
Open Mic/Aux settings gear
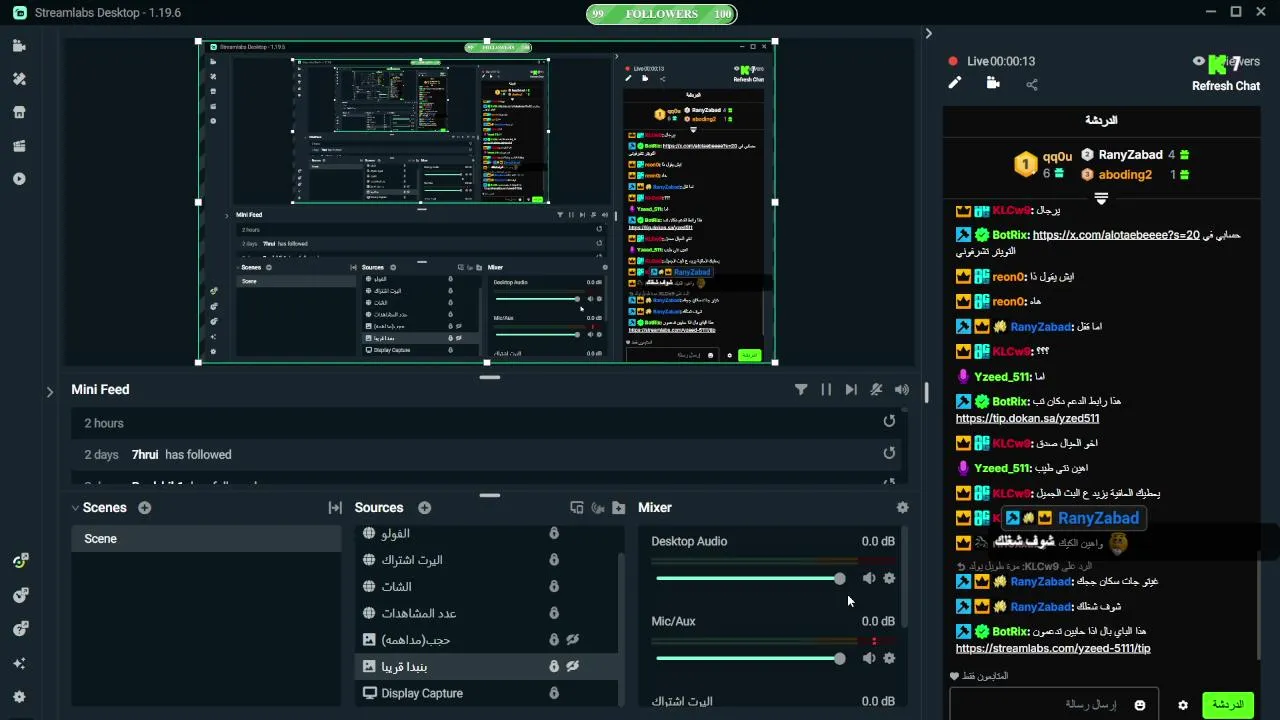pyautogui.click(x=889, y=658)
